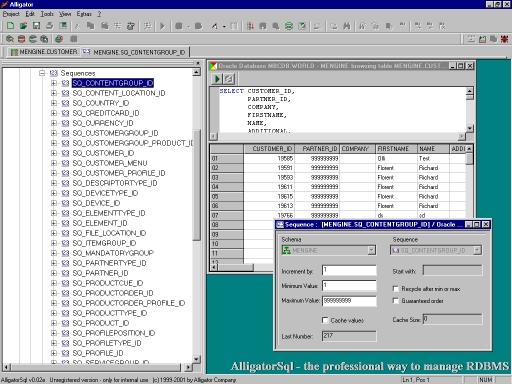Click the 123 icon of SQ_COUNTRY_ID
The image size is (512, 384).
coord(65,103)
